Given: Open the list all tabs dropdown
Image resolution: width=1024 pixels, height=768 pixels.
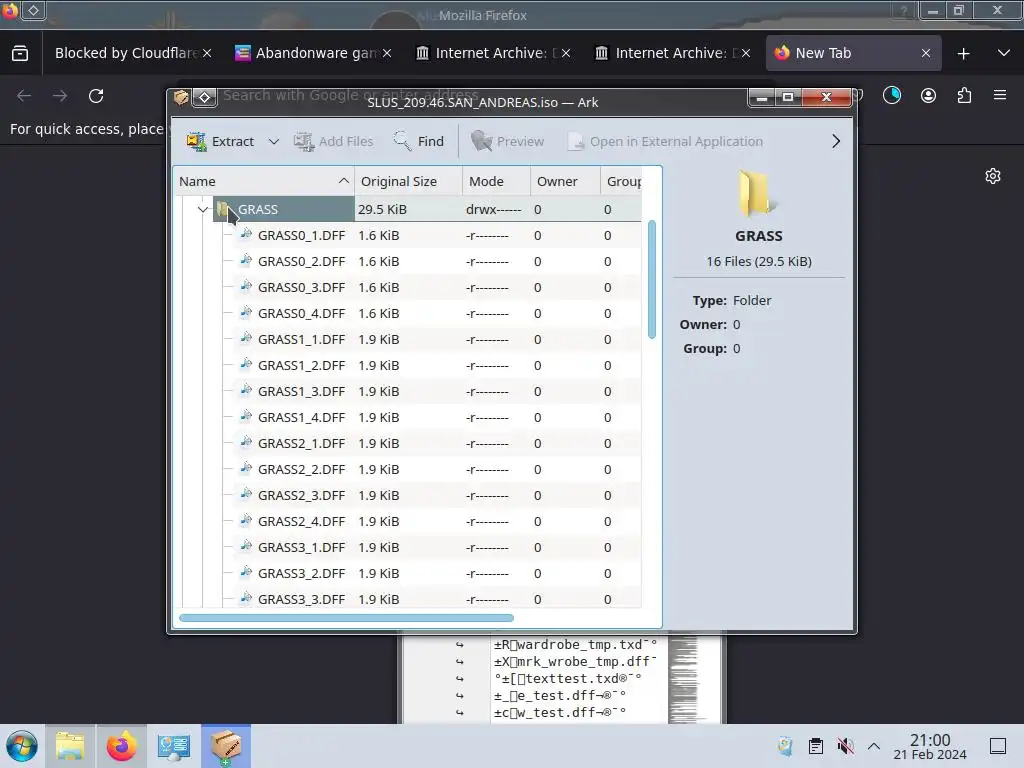Looking at the screenshot, I should tap(1004, 53).
